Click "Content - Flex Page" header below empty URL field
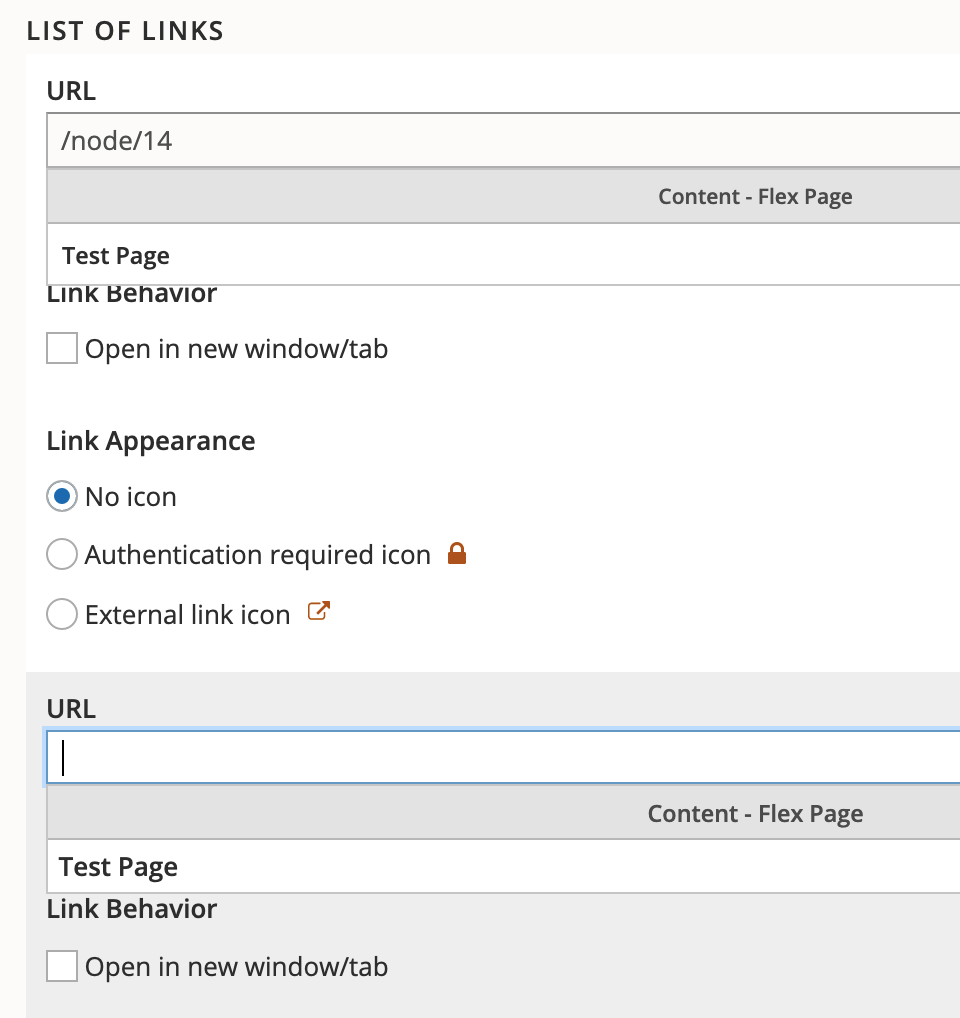 pyautogui.click(x=755, y=814)
